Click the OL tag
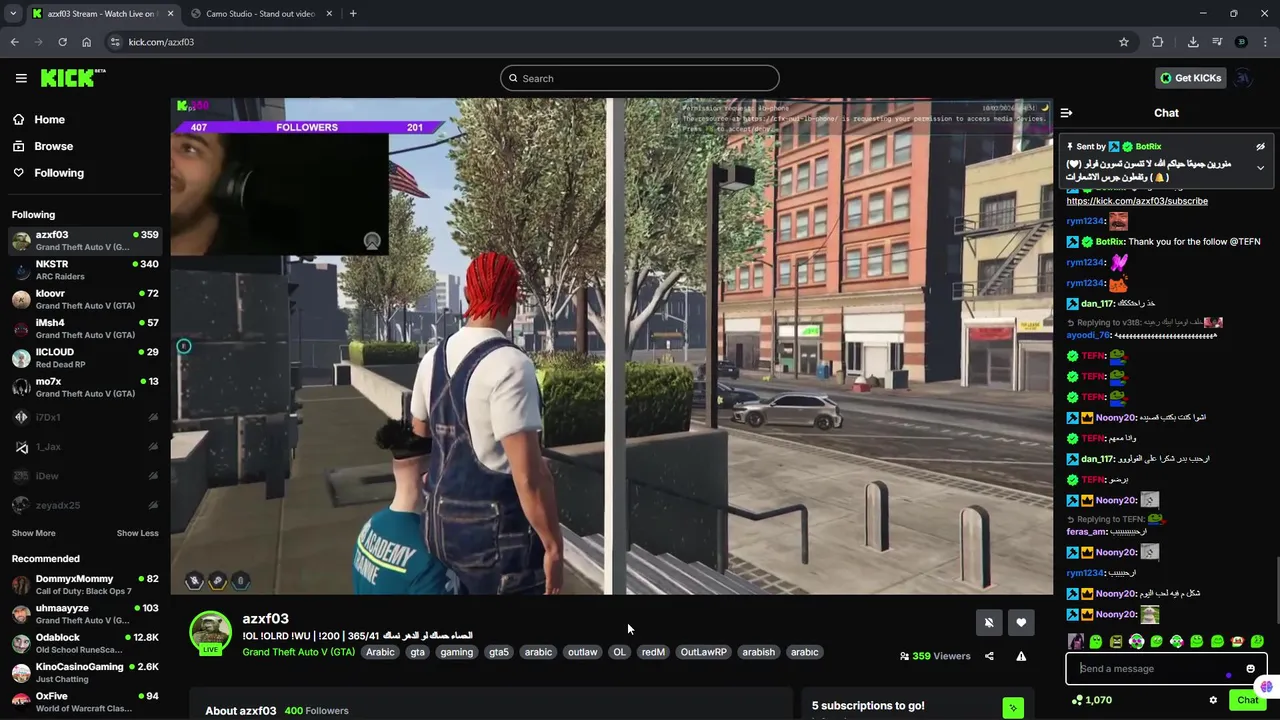Screen dimensions: 1280x720 point(619,652)
